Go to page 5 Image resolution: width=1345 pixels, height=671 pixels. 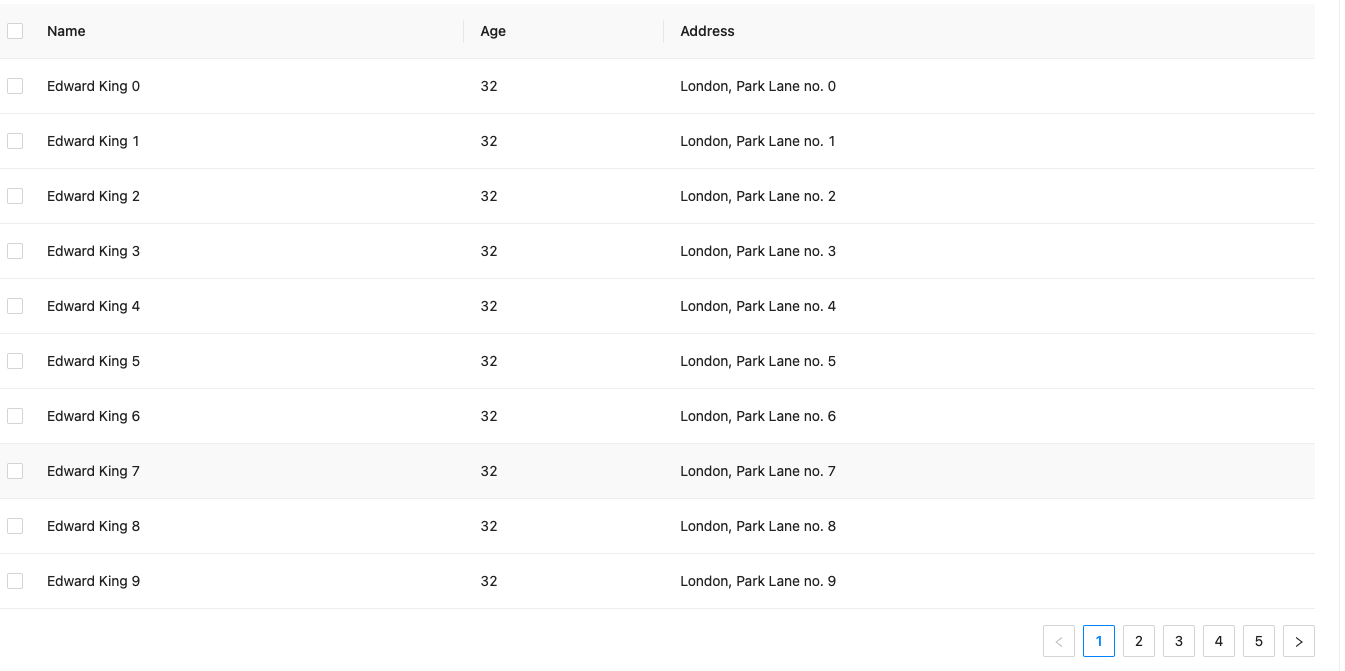tap(1258, 642)
